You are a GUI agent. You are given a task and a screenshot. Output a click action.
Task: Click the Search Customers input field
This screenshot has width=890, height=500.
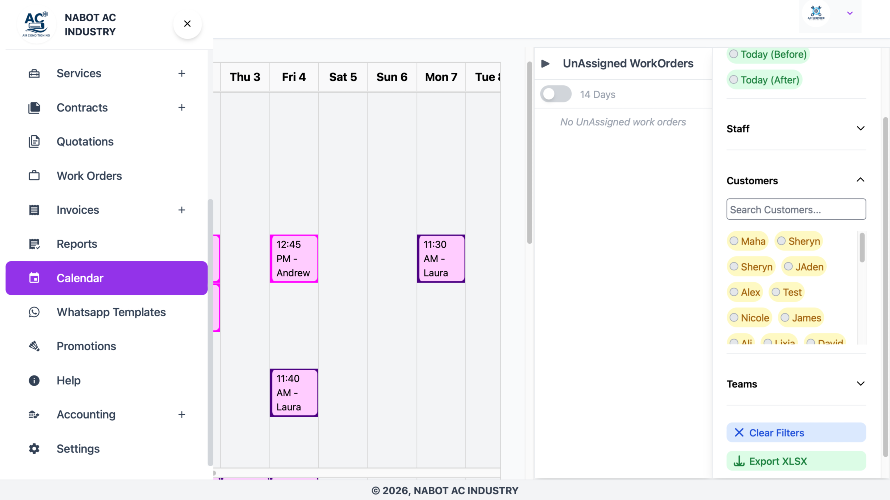coord(796,210)
